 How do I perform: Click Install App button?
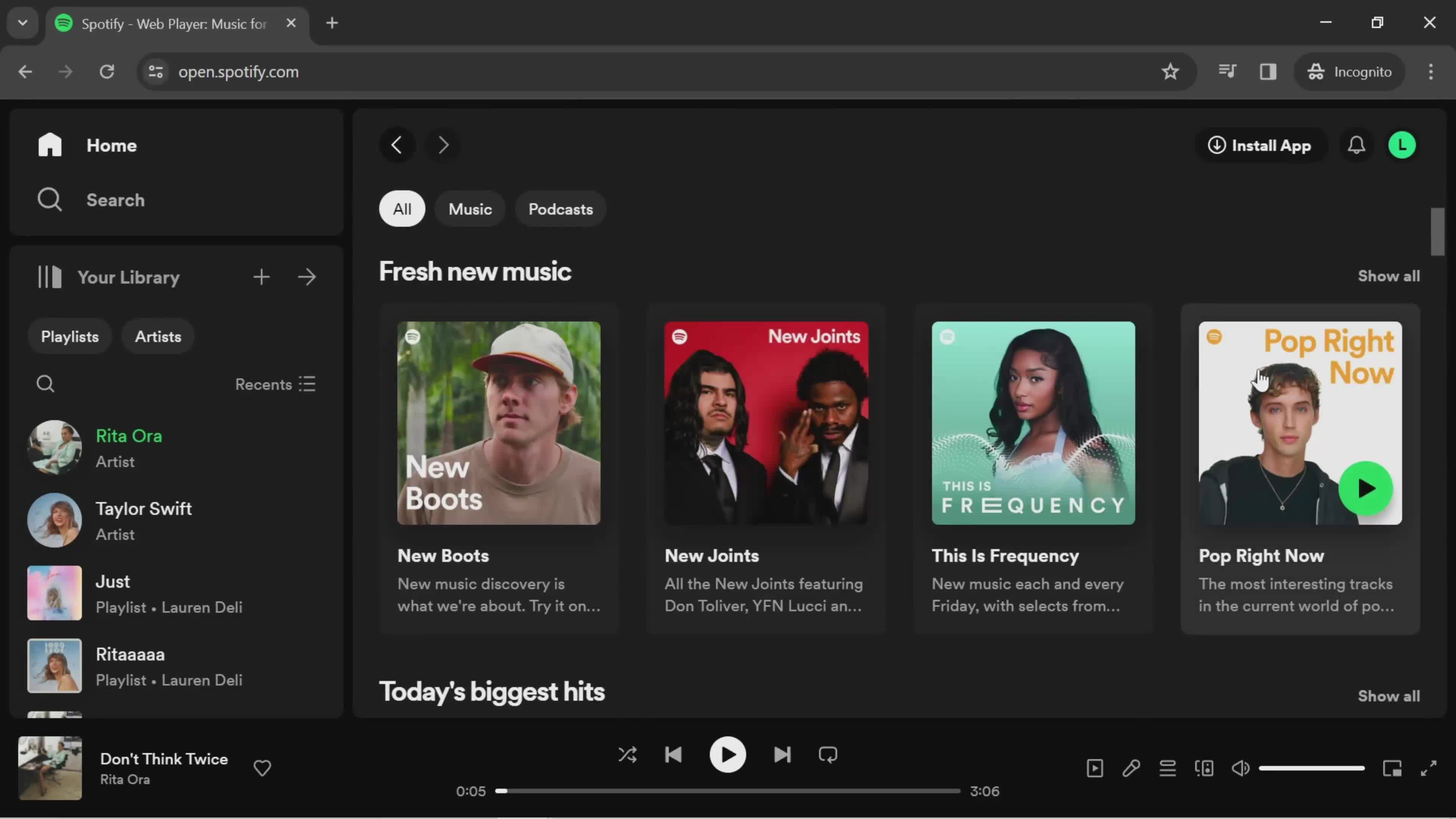coord(1259,145)
